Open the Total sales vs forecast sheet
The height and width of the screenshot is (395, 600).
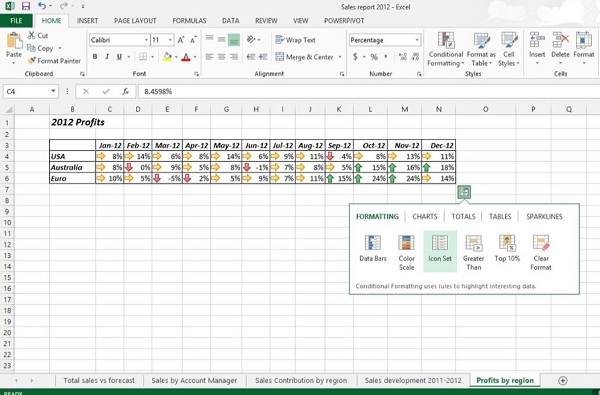click(x=99, y=380)
